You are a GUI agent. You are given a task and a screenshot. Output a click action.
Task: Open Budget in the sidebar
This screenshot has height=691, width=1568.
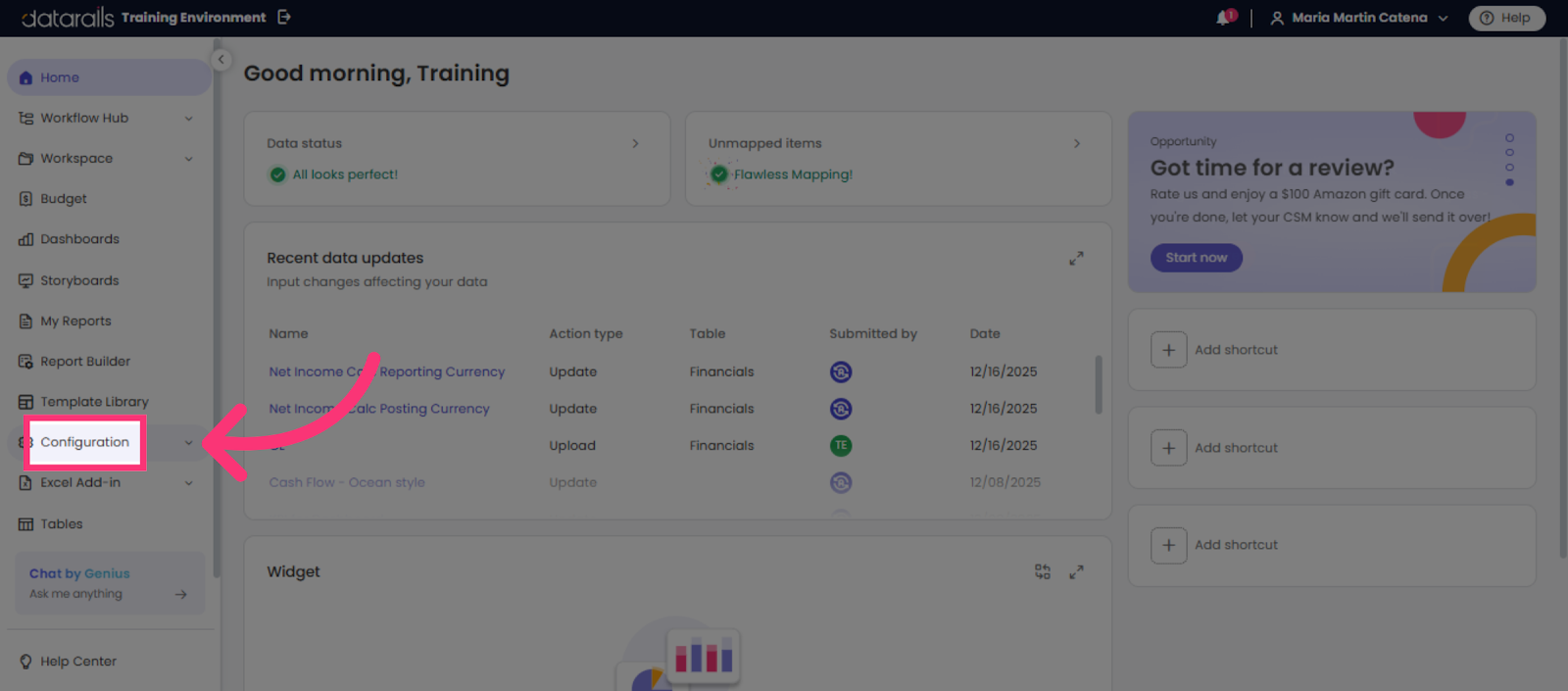[64, 198]
